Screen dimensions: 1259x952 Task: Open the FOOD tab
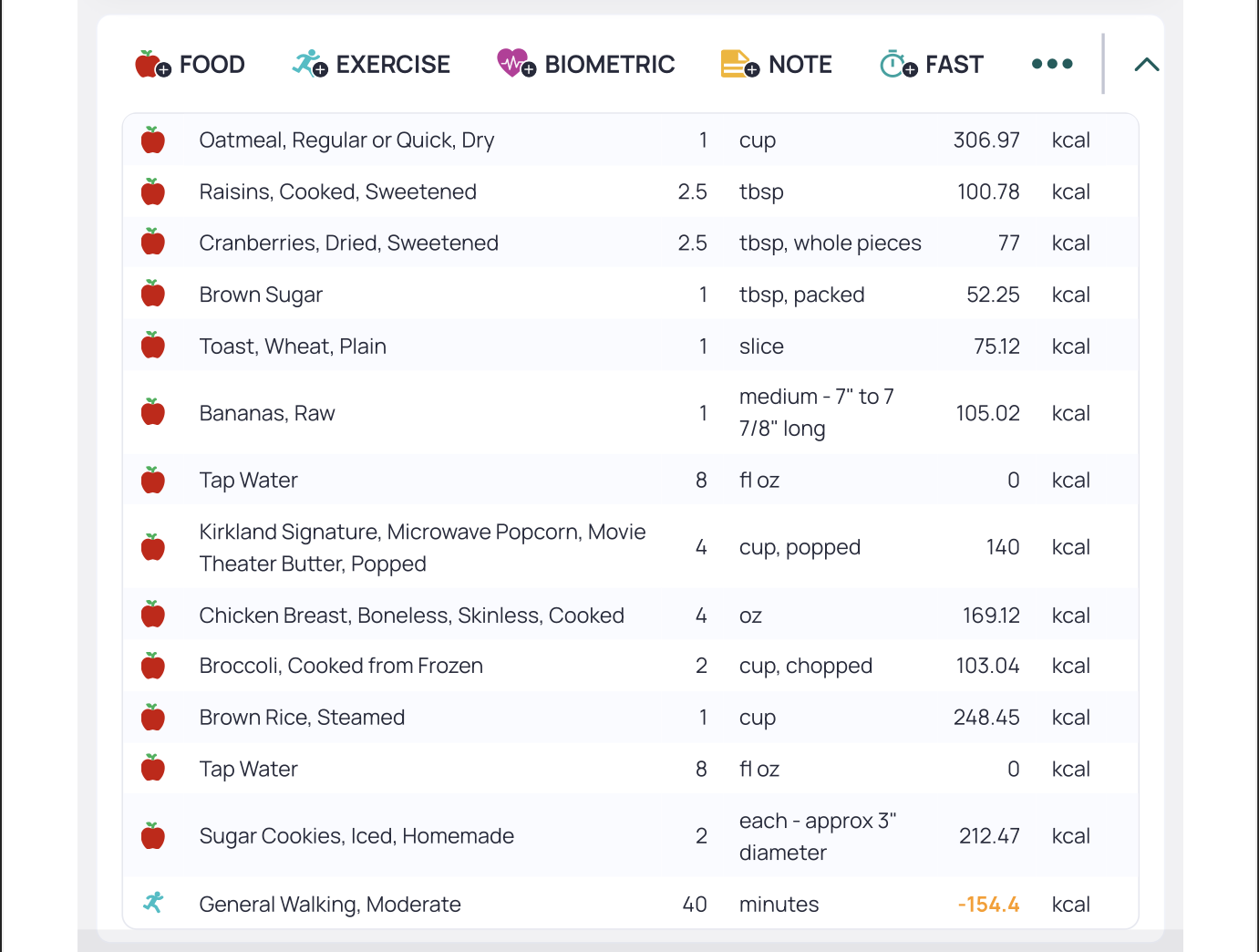point(190,64)
